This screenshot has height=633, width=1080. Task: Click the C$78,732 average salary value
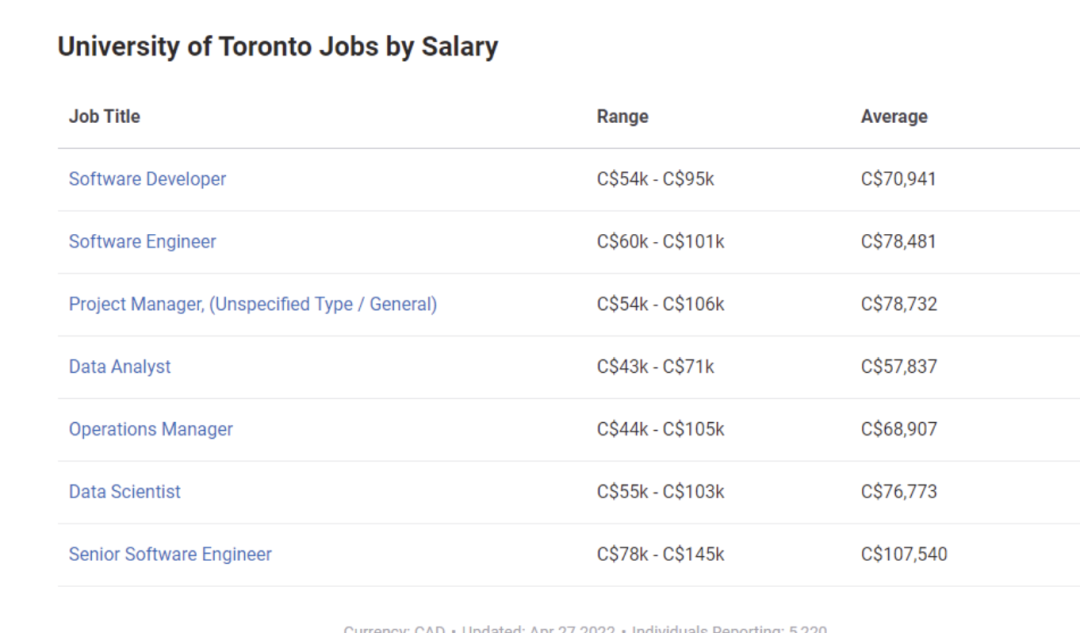[x=898, y=304]
